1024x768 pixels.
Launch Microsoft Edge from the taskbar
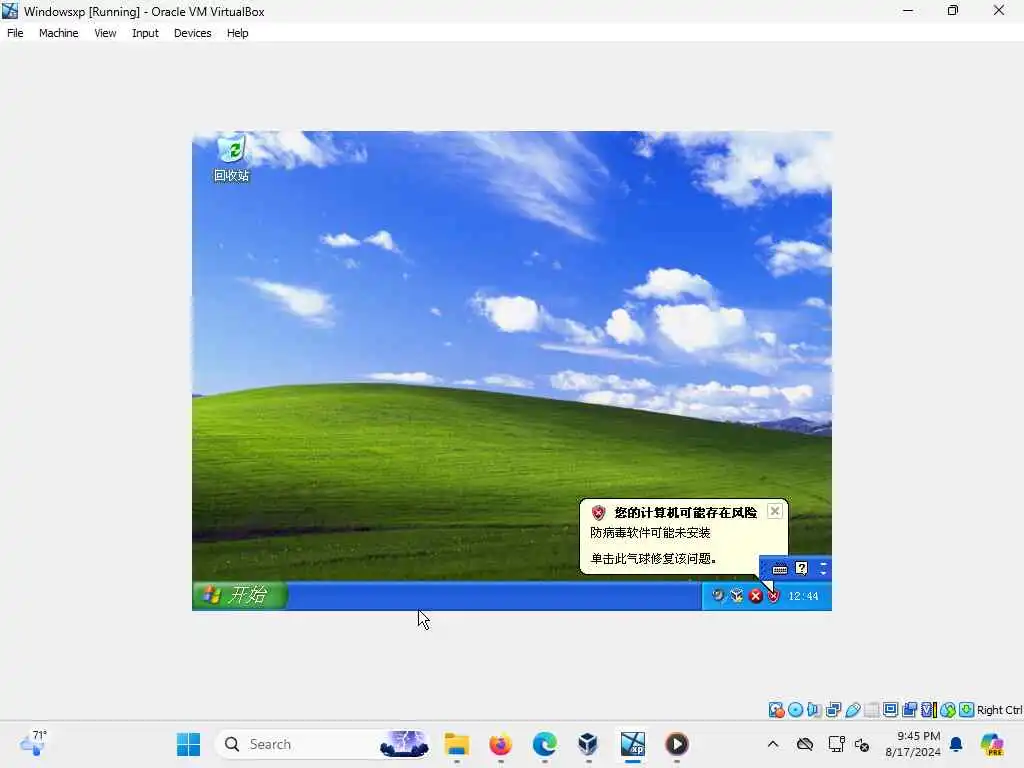(x=544, y=744)
